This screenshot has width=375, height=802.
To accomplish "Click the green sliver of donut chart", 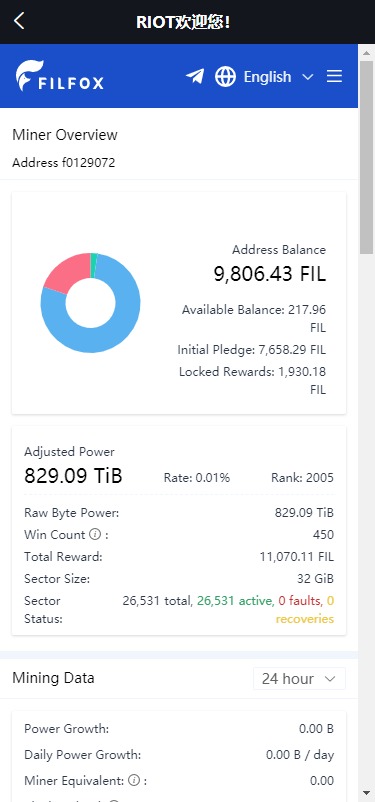I will click(x=94, y=265).
